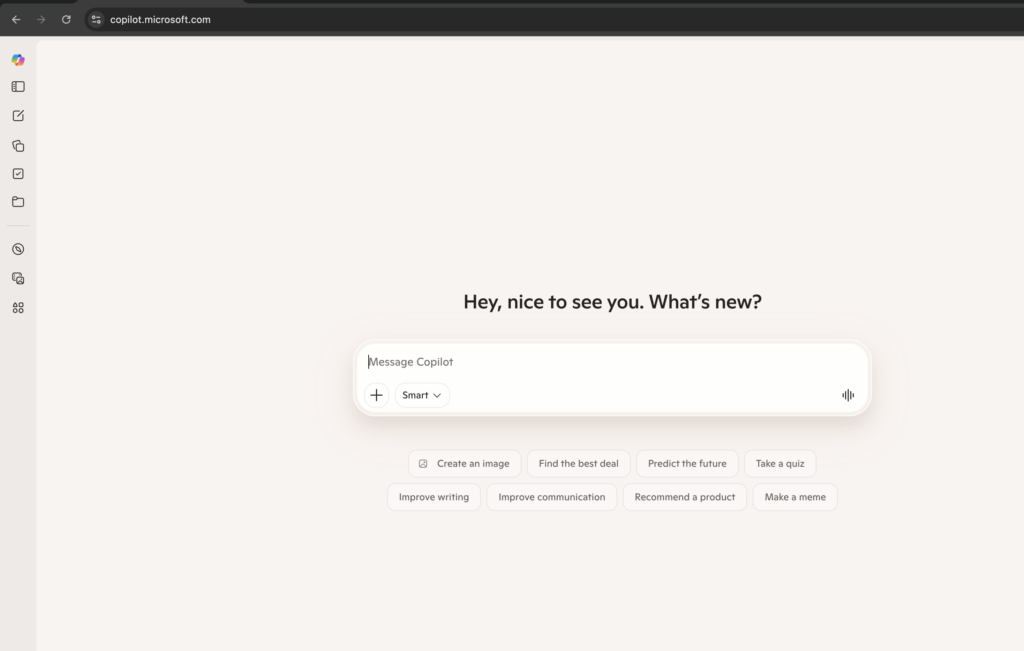
Task: Click the Message Copilot text field
Action: click(612, 362)
